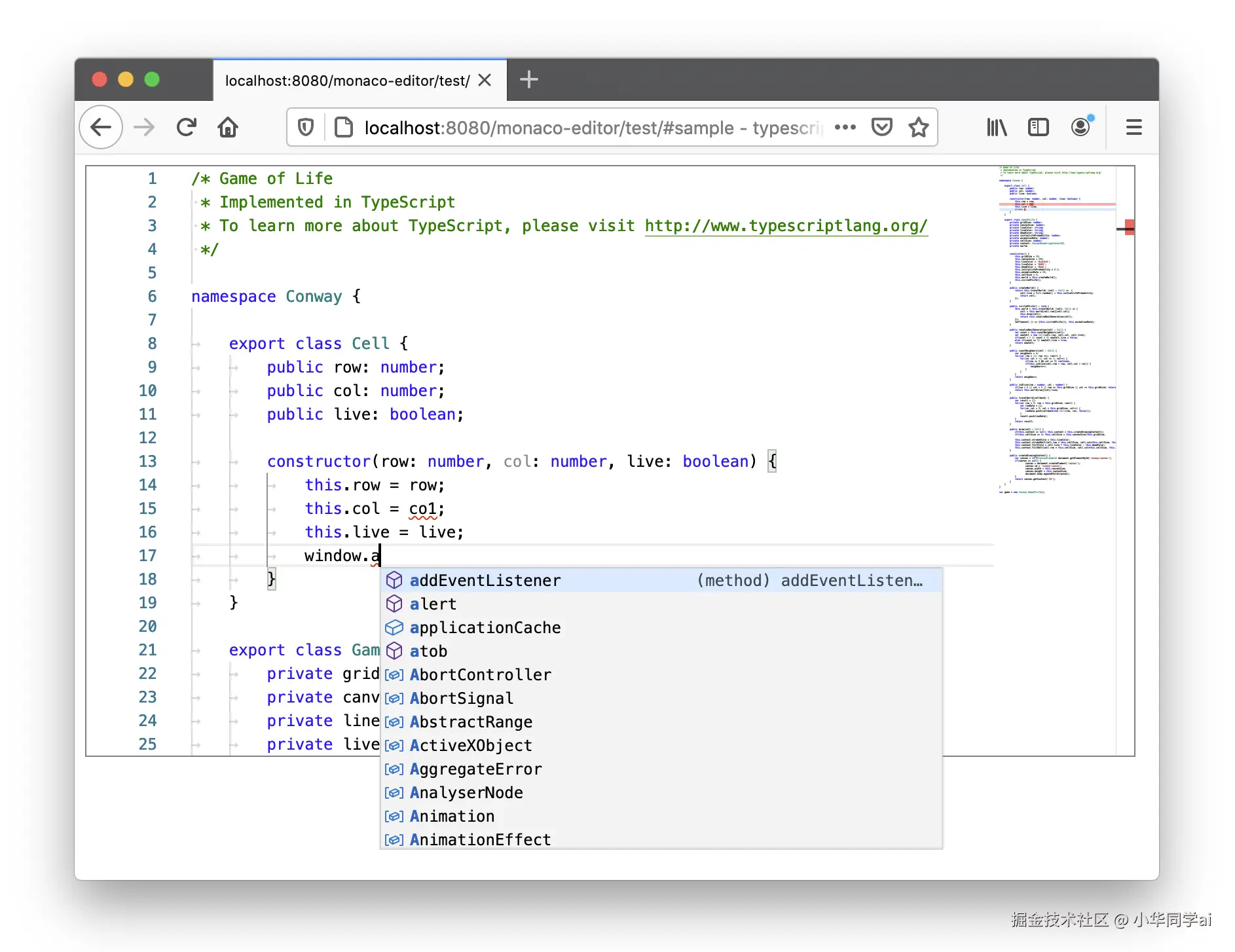Click the minimap code overview

1056,327
